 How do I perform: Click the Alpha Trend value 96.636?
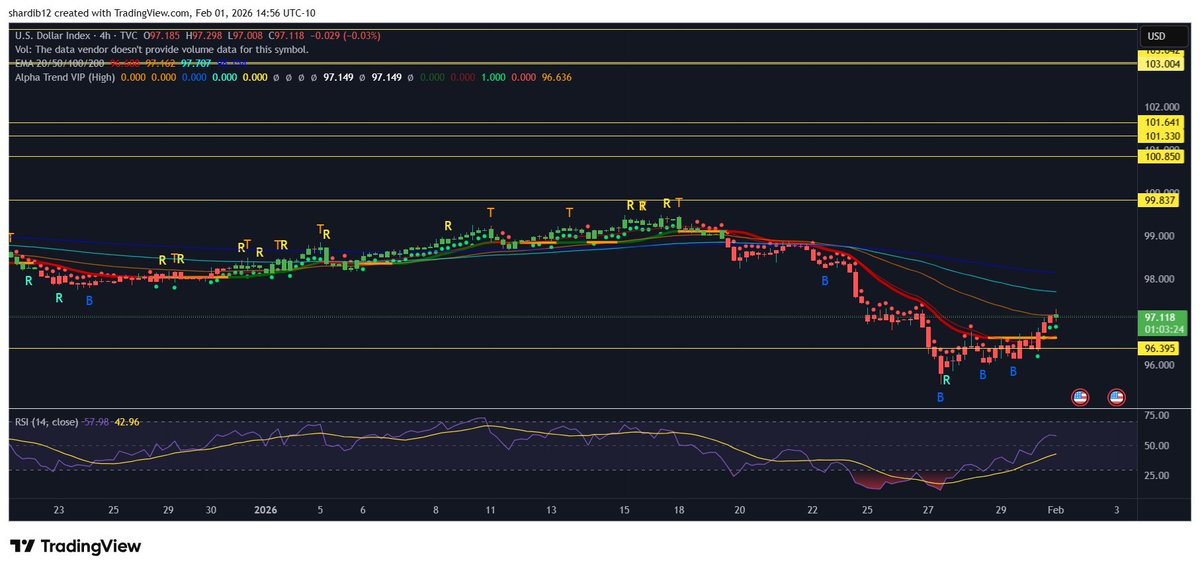pos(556,76)
